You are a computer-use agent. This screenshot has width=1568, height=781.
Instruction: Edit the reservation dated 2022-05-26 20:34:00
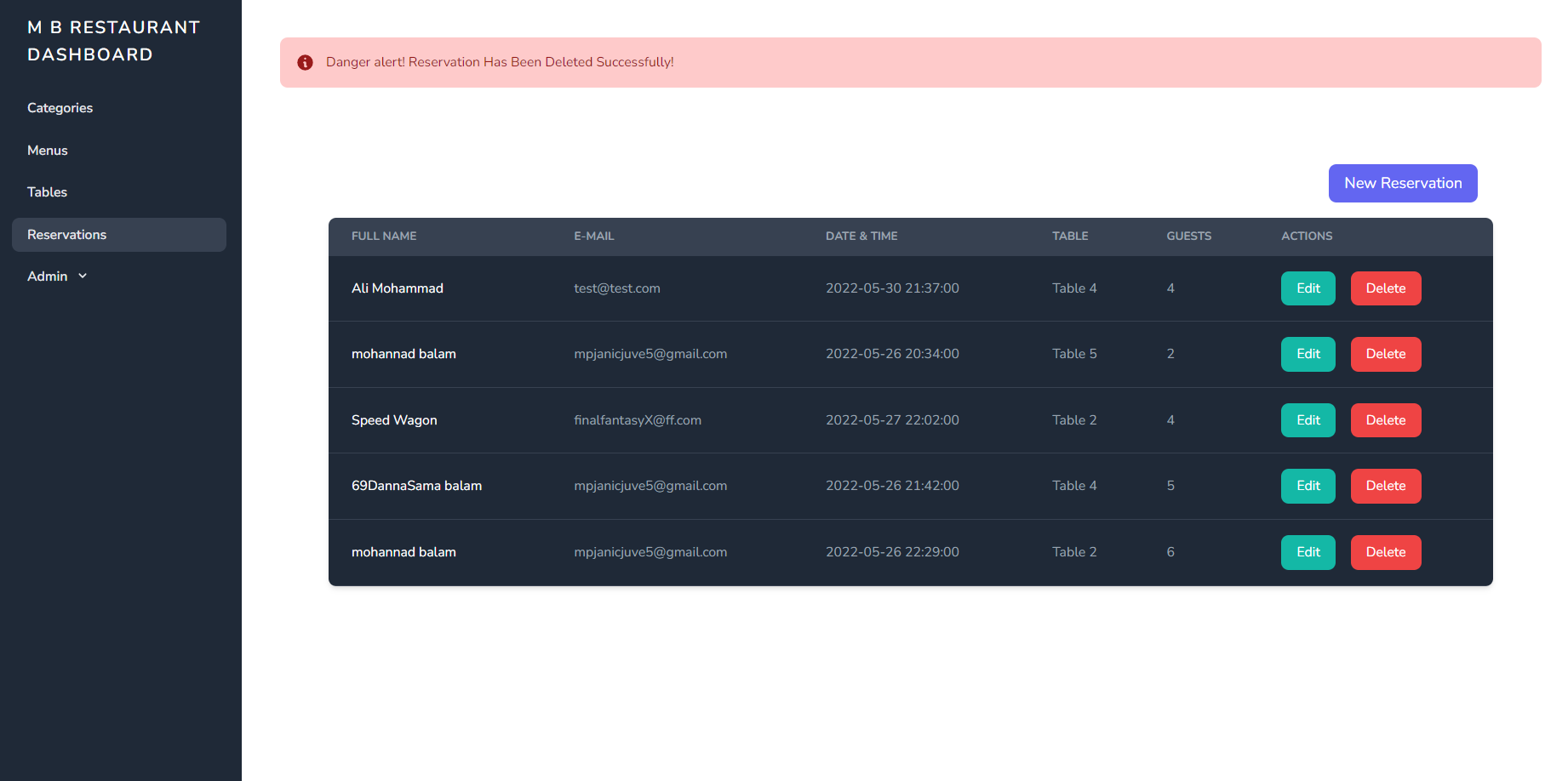click(1308, 354)
